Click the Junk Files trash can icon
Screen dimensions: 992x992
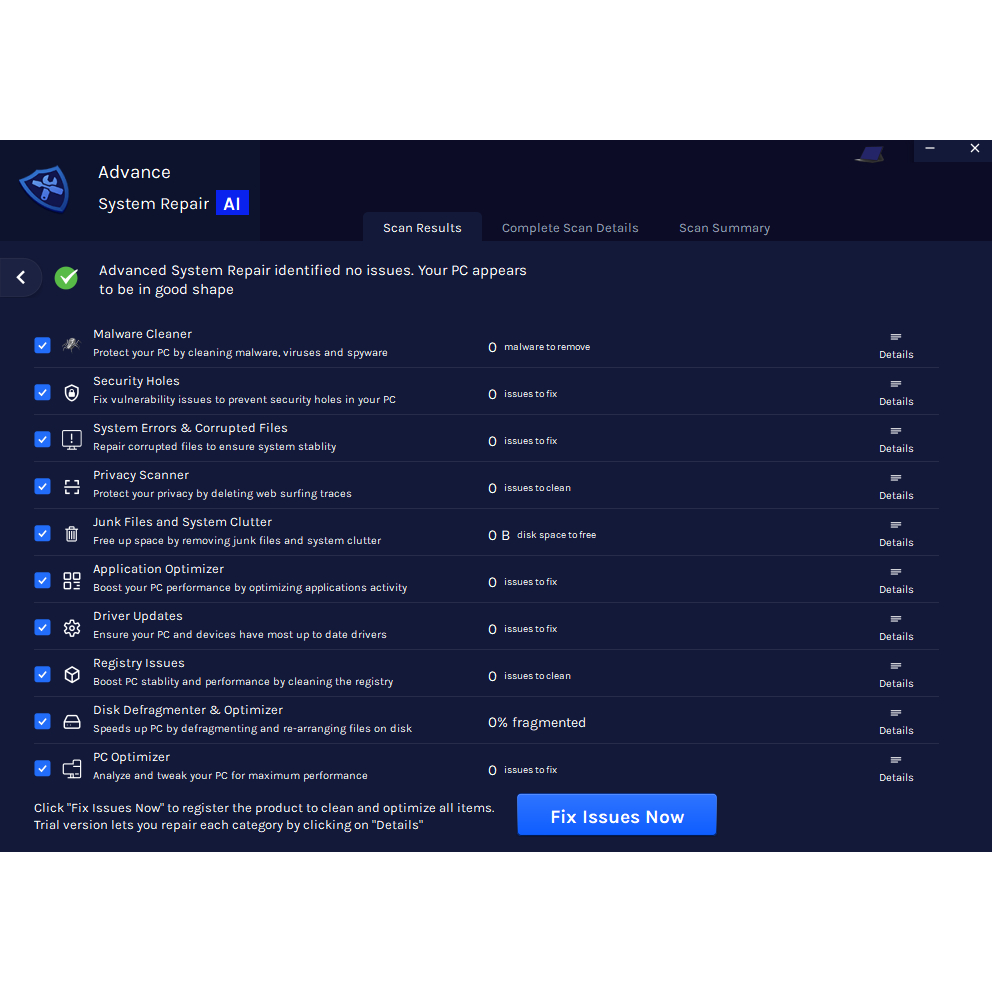[x=71, y=534]
